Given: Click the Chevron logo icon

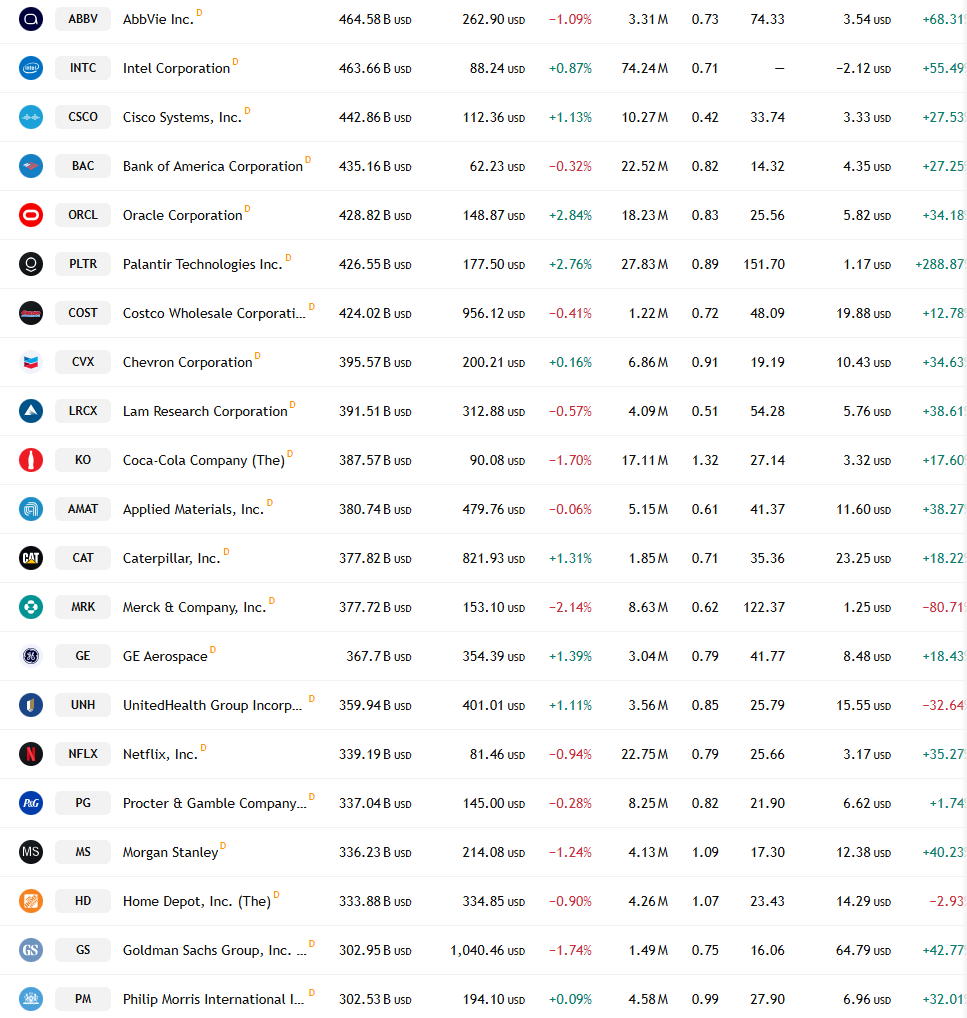Looking at the screenshot, I should point(31,362).
